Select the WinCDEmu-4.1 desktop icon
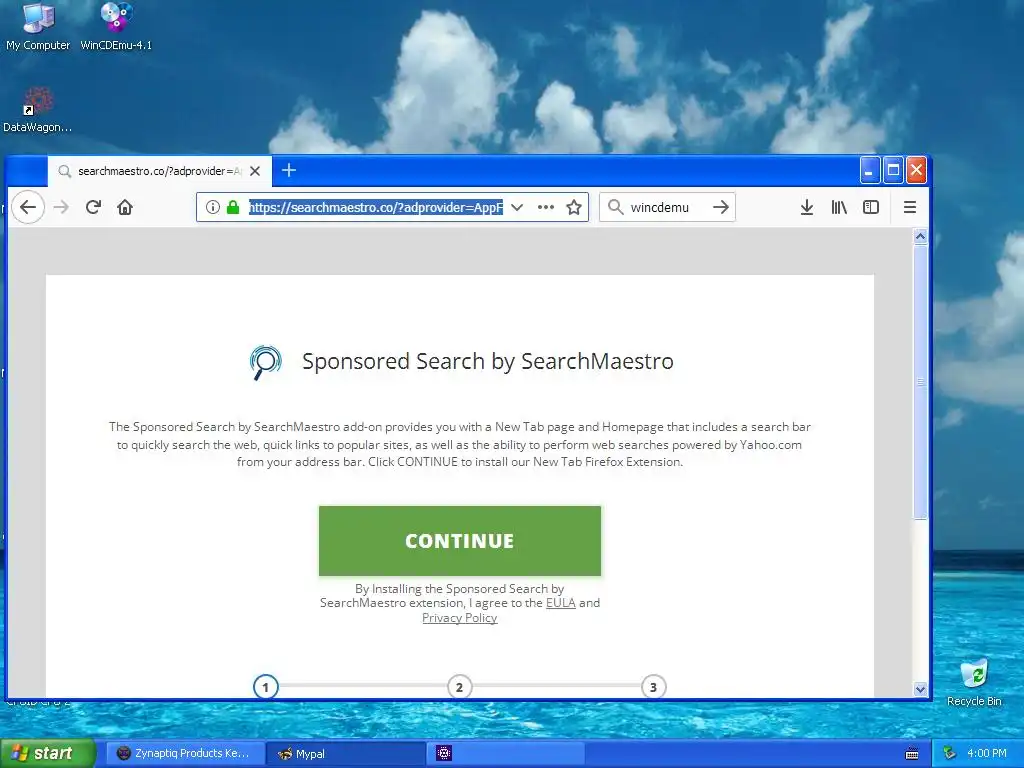Image resolution: width=1024 pixels, height=768 pixels. [x=116, y=27]
